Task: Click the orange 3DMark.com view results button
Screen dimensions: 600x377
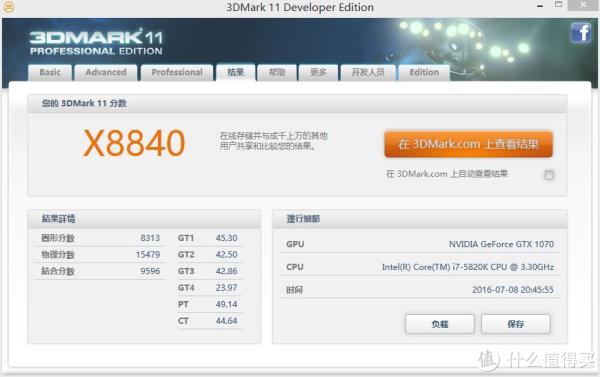Action: (468, 144)
